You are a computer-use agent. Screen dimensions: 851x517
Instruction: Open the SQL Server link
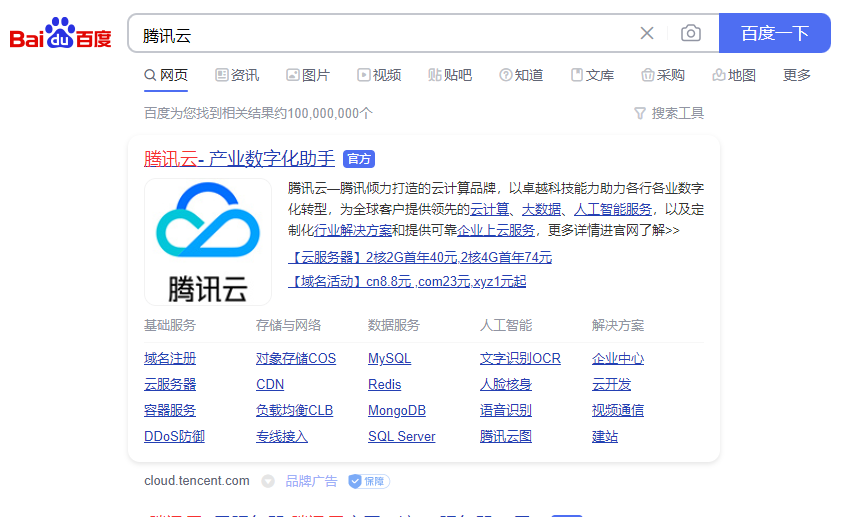coord(402,437)
